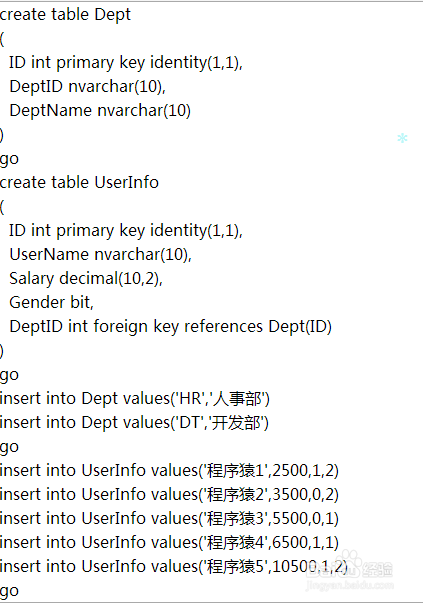Click insert Dept values 'DT','开发部' line
Viewport: 423px width, 603px height.
(x=134, y=423)
